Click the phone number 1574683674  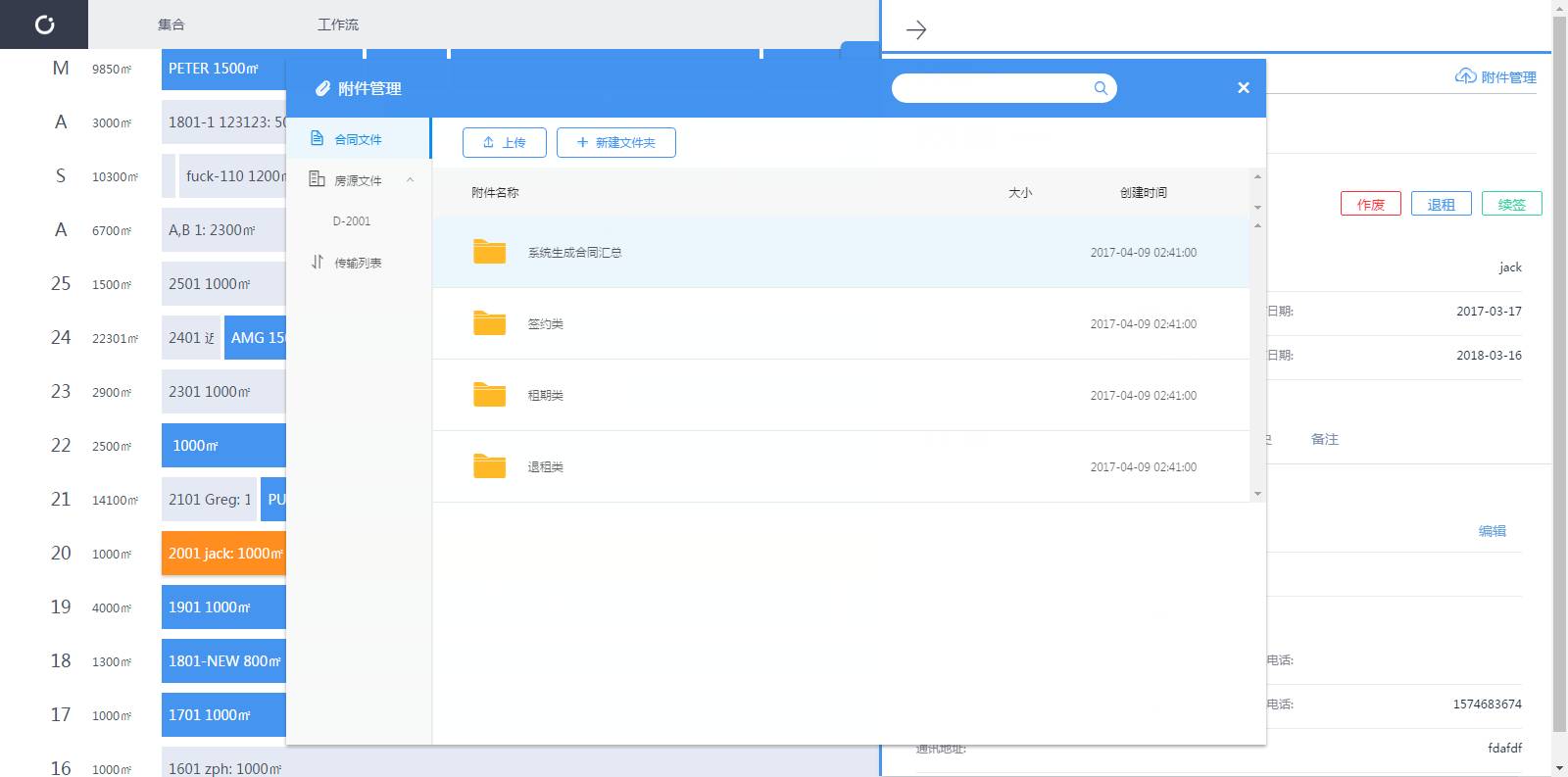point(1488,704)
